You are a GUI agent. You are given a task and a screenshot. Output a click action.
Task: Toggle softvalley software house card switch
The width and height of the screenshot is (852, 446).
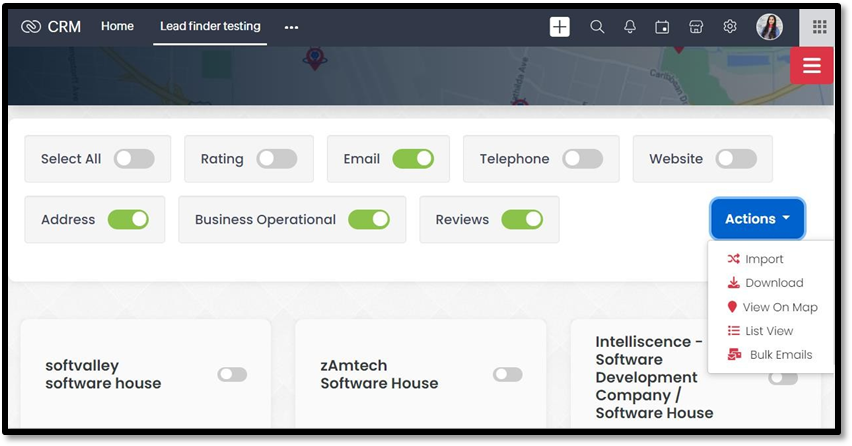(232, 374)
